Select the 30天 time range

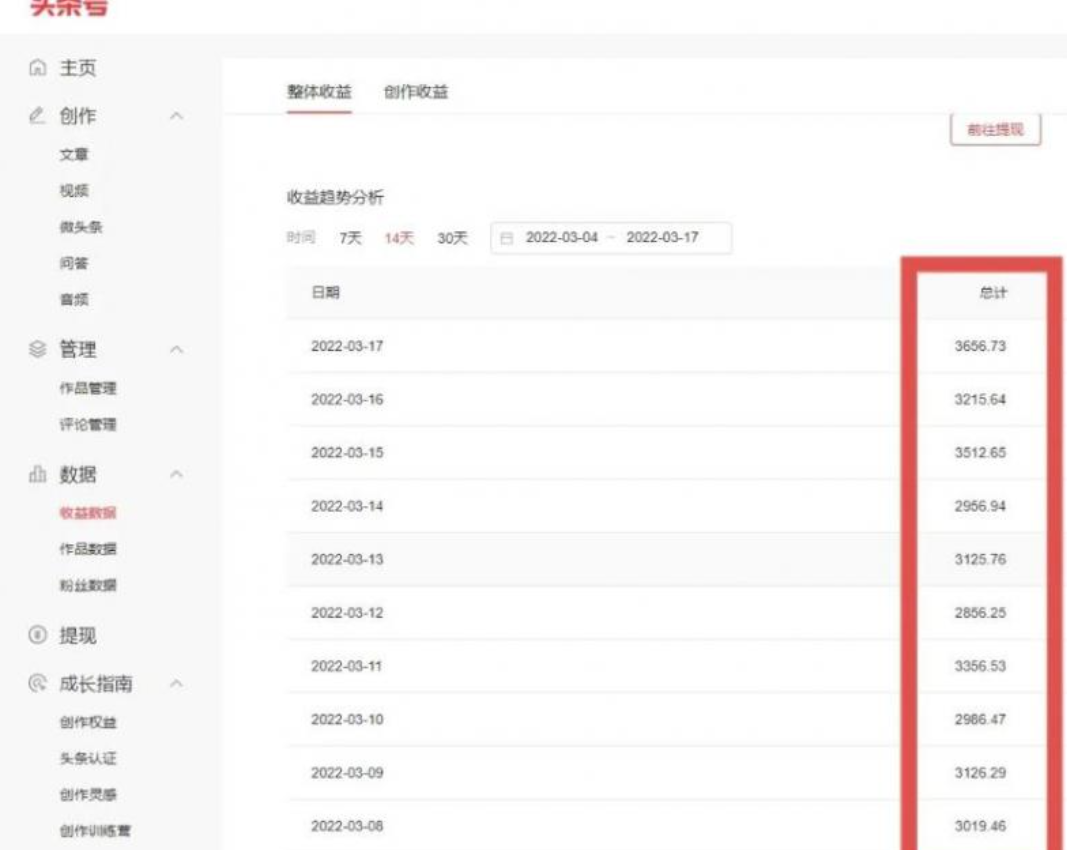453,238
